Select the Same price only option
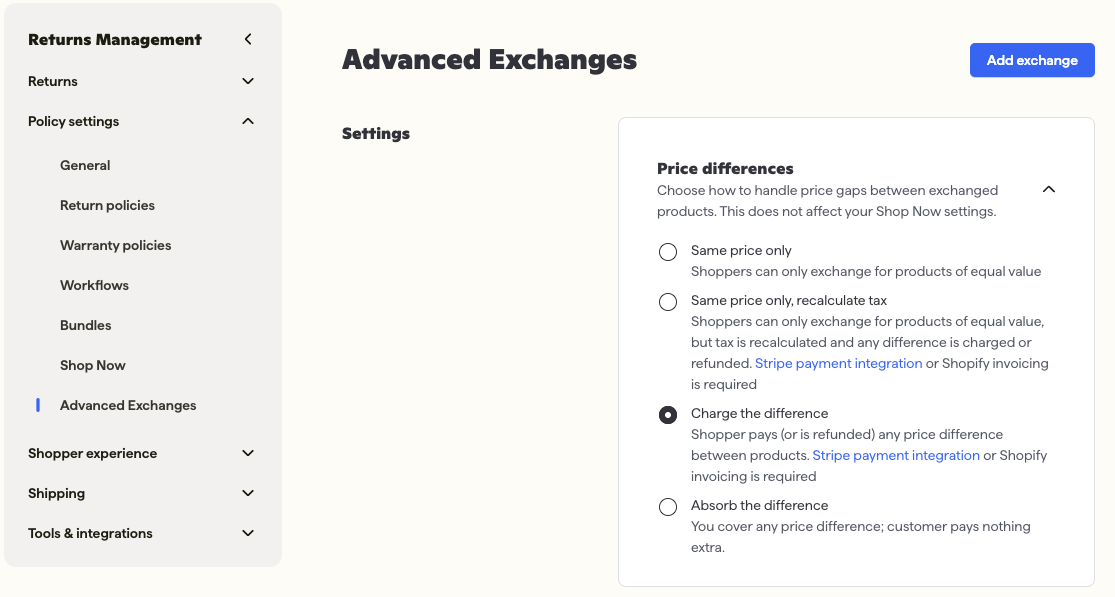The image size is (1115, 597). tap(668, 252)
